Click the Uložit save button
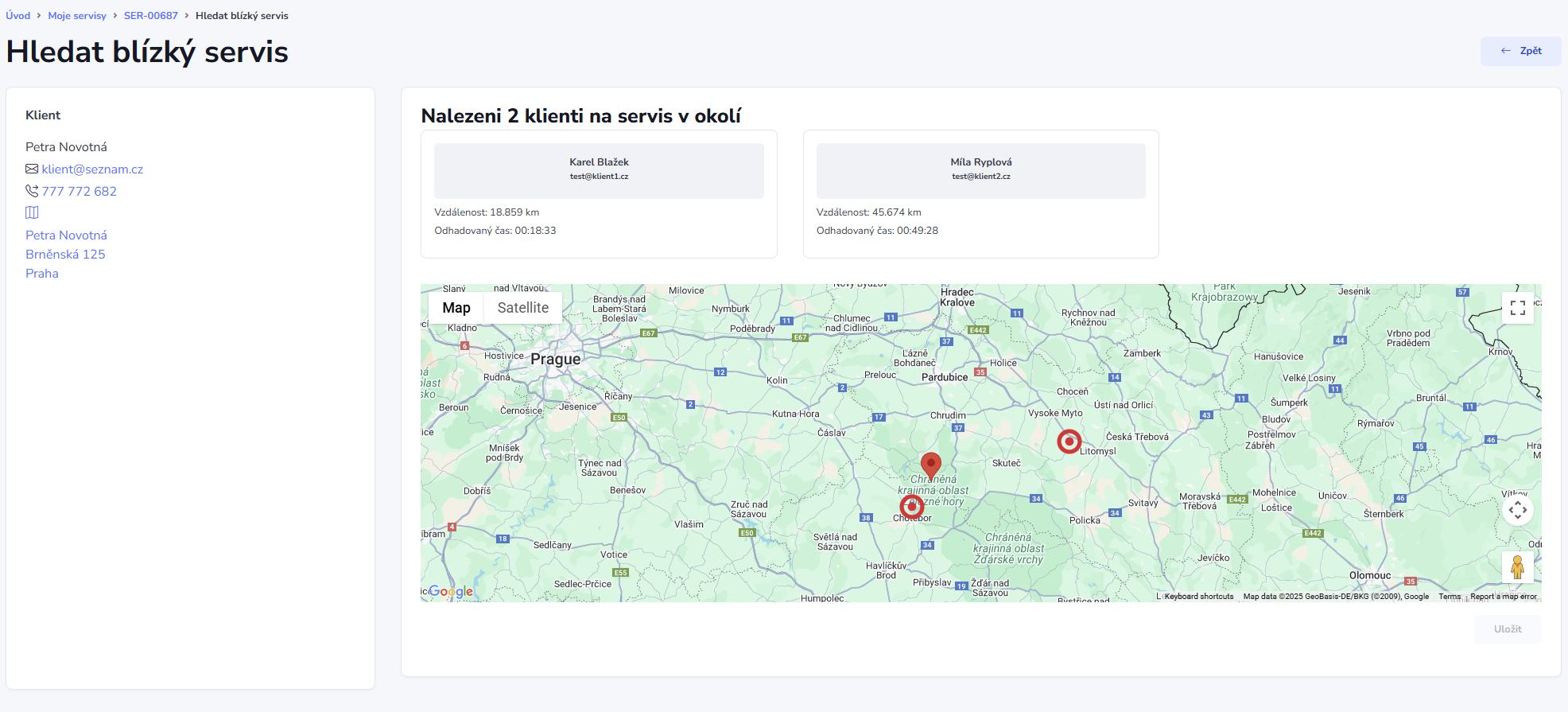 pos(1508,629)
